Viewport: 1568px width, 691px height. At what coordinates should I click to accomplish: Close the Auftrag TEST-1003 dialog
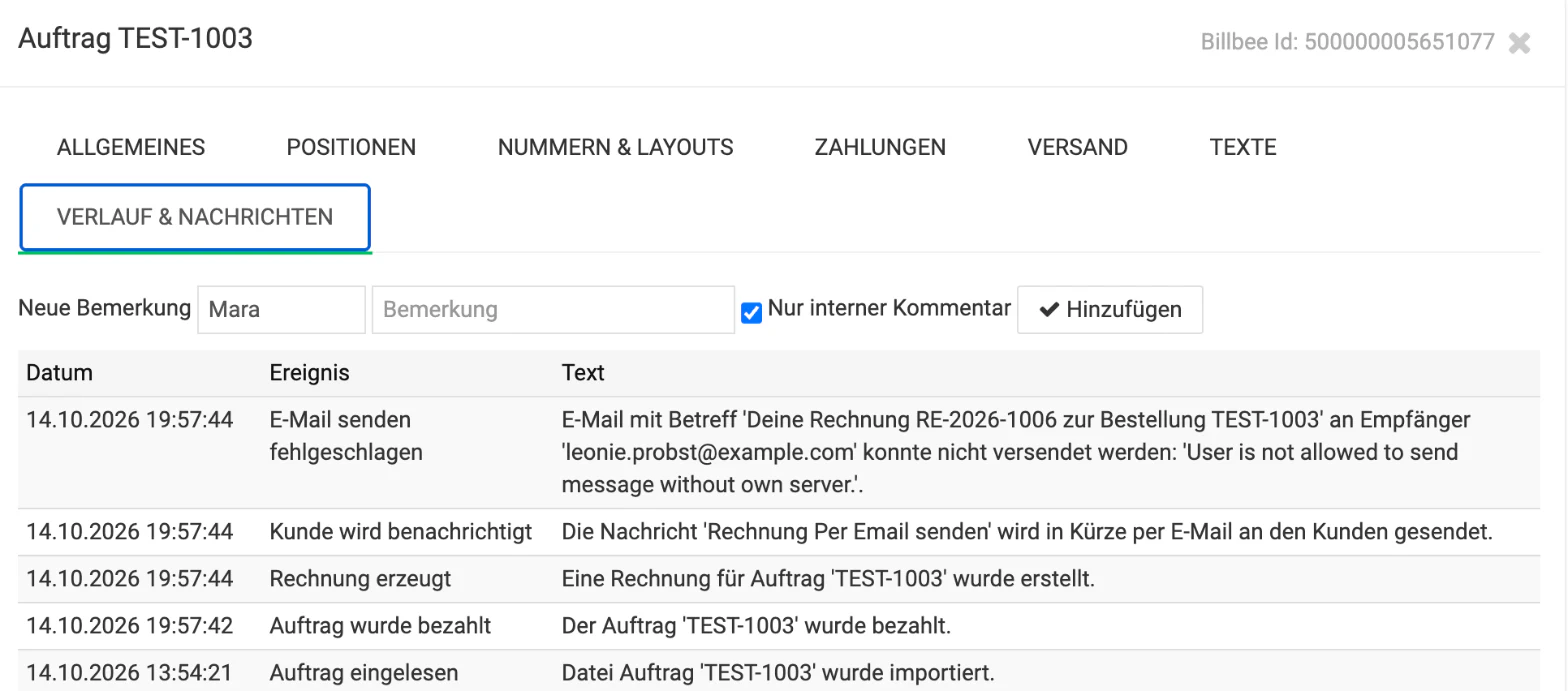tap(1519, 43)
